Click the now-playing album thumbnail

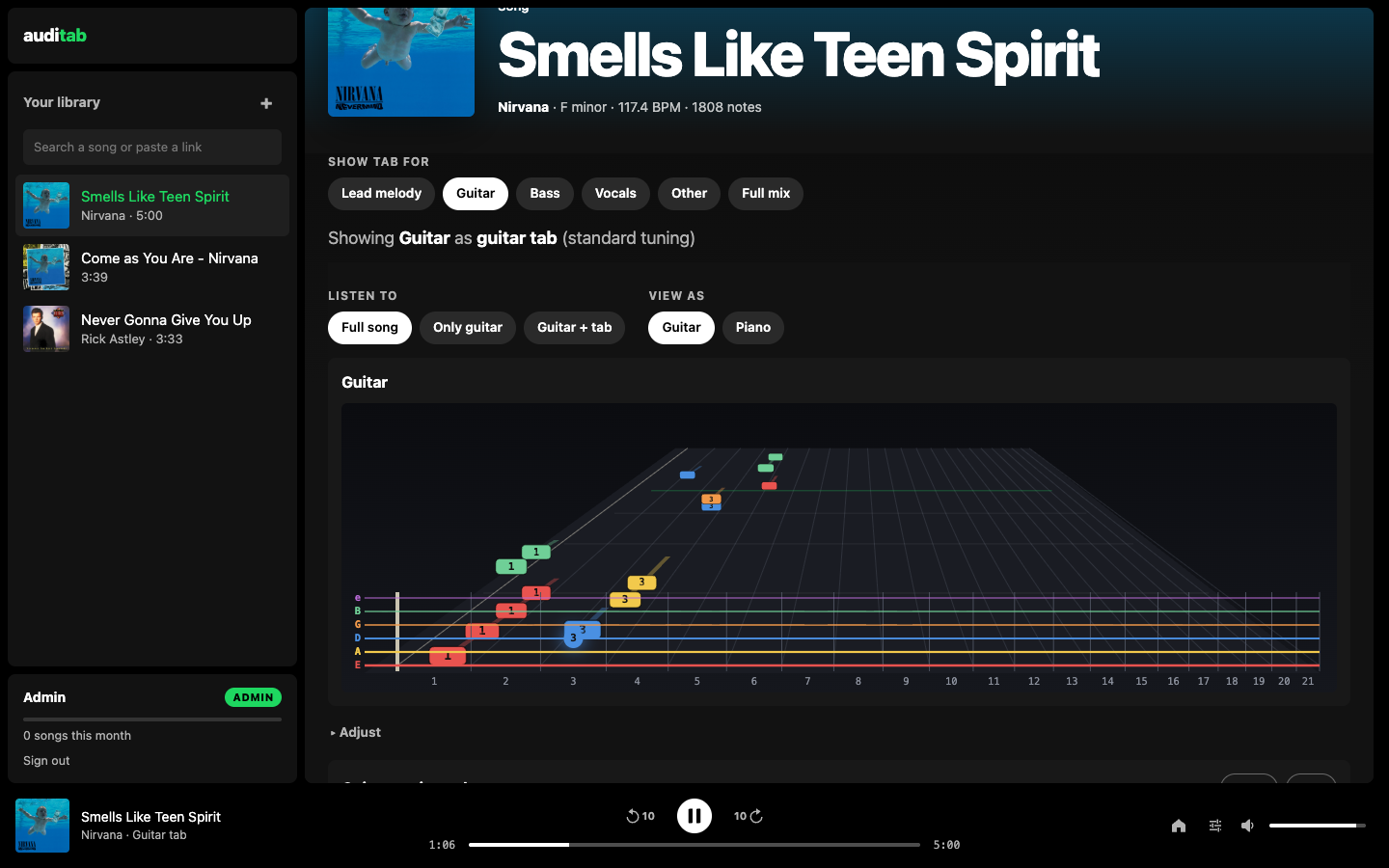click(x=42, y=826)
